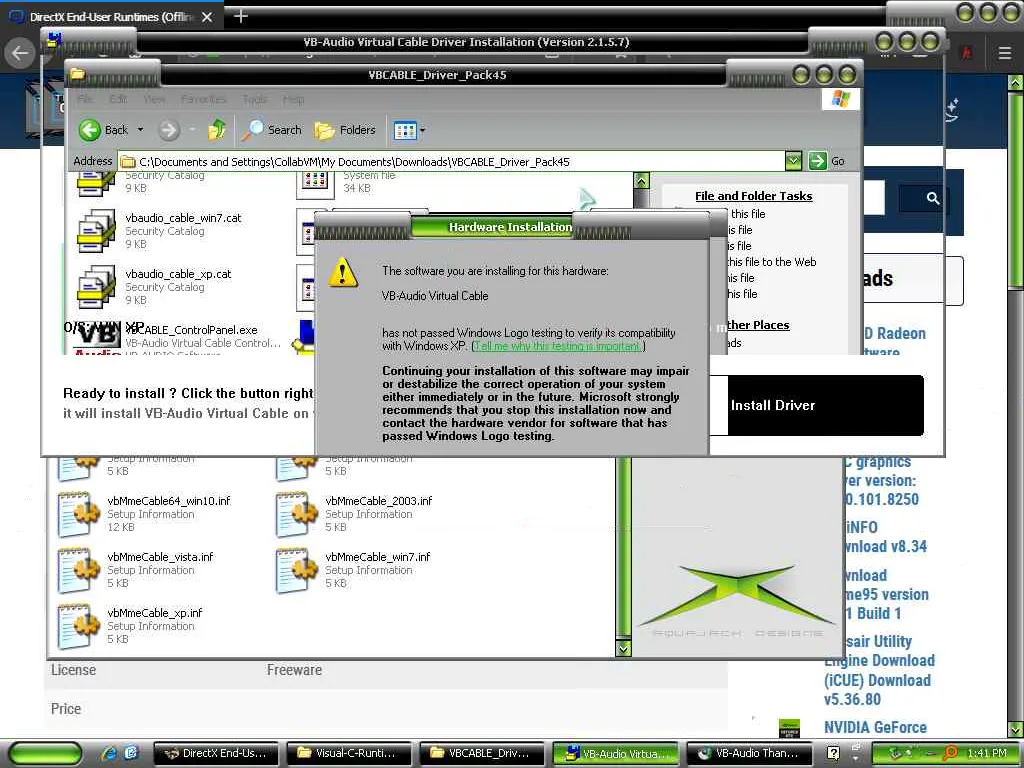Switch to VB-Audio Than... taskbar item
The image size is (1024, 768).
750,753
